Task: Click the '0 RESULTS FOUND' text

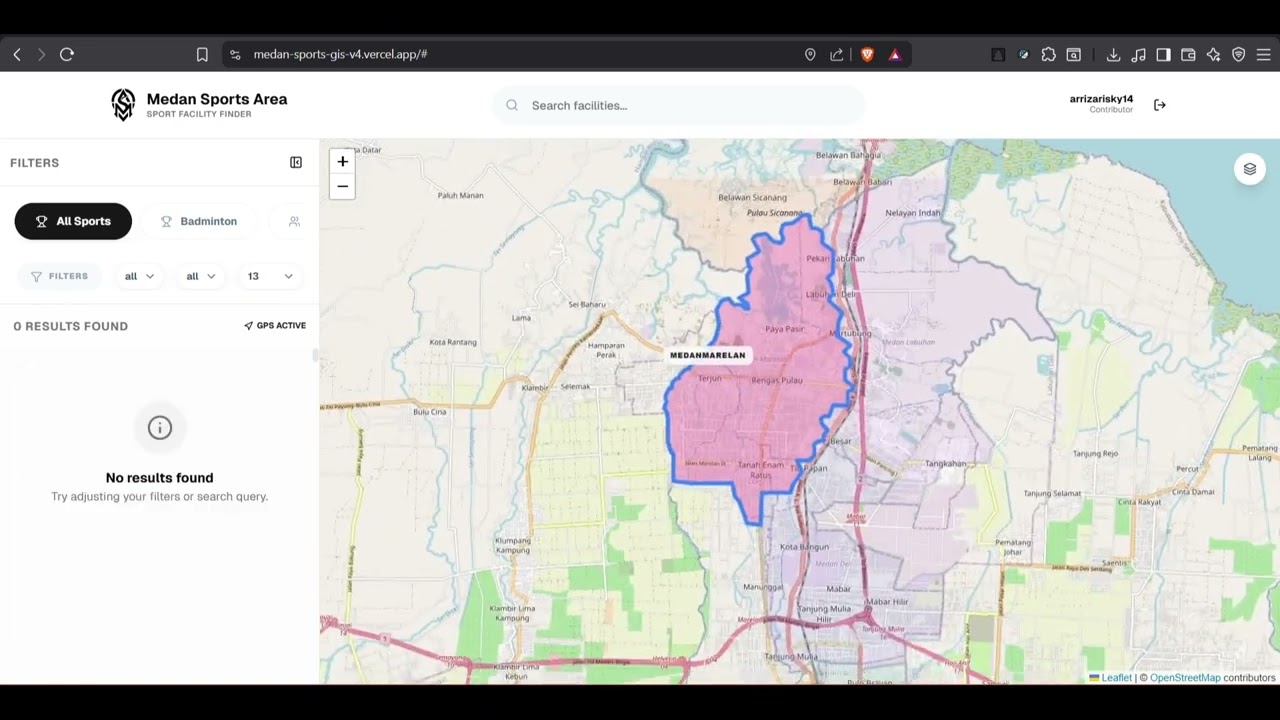Action: (70, 326)
